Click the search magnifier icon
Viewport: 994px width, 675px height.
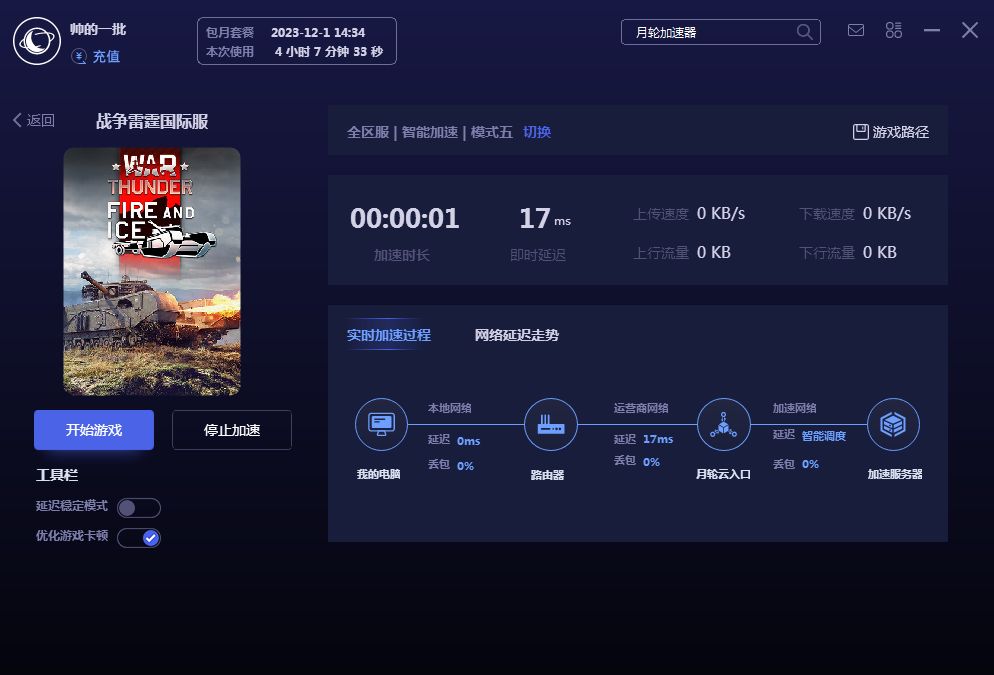pos(804,32)
